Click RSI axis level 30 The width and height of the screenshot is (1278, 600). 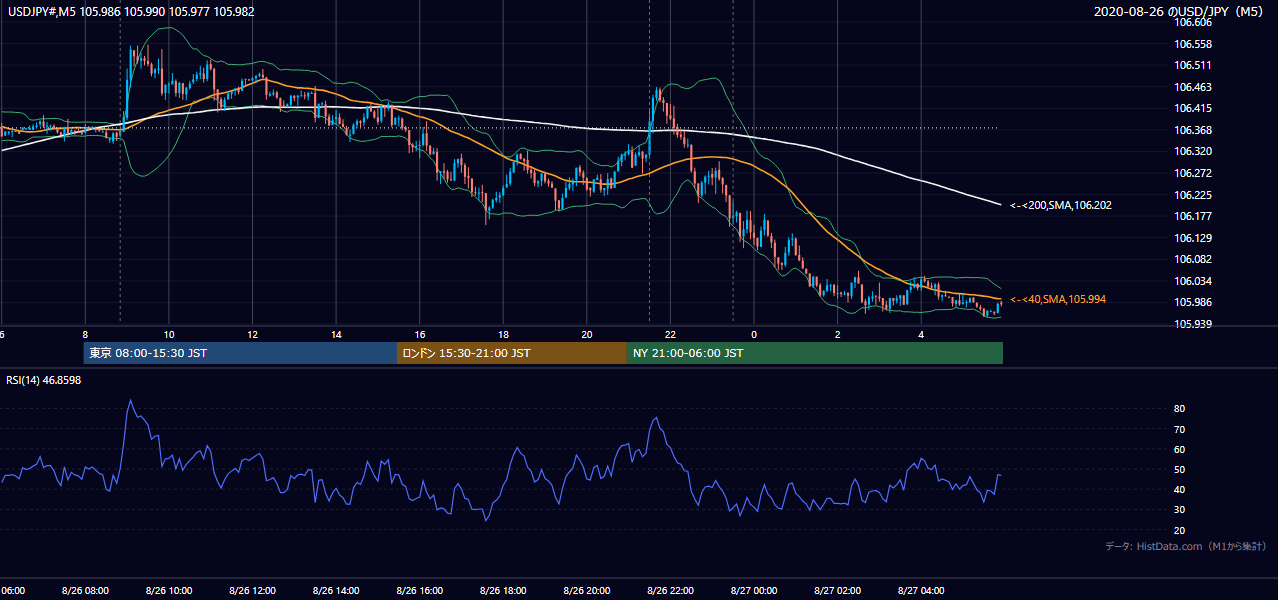pyautogui.click(x=1180, y=510)
